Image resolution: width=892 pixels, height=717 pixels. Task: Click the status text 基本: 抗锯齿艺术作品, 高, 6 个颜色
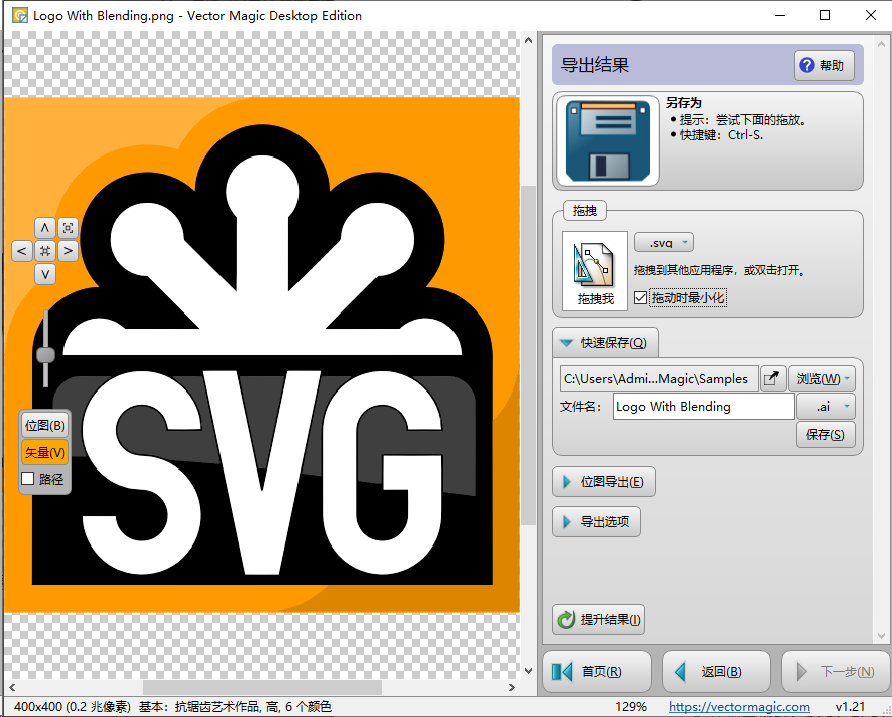pos(235,707)
